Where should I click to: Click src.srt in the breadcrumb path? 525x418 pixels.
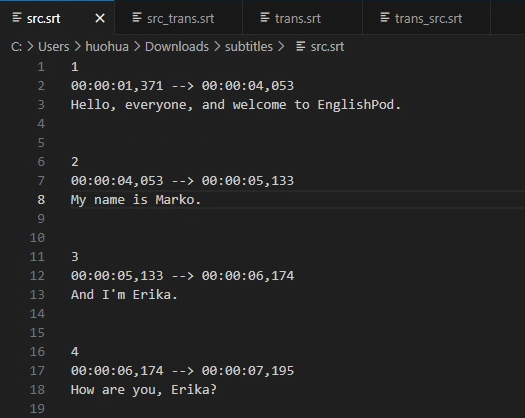(327, 47)
